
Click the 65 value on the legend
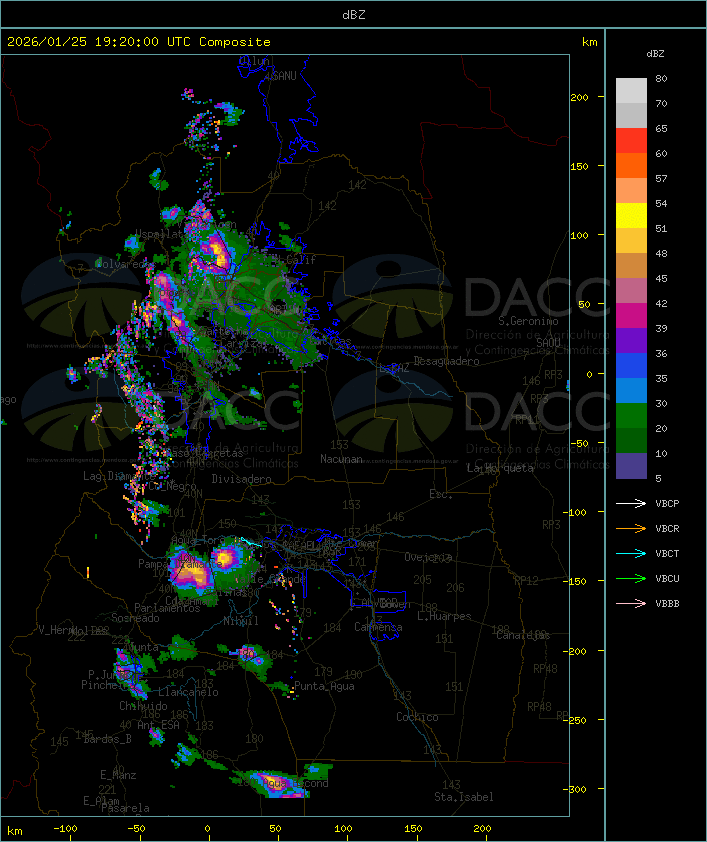tap(661, 128)
